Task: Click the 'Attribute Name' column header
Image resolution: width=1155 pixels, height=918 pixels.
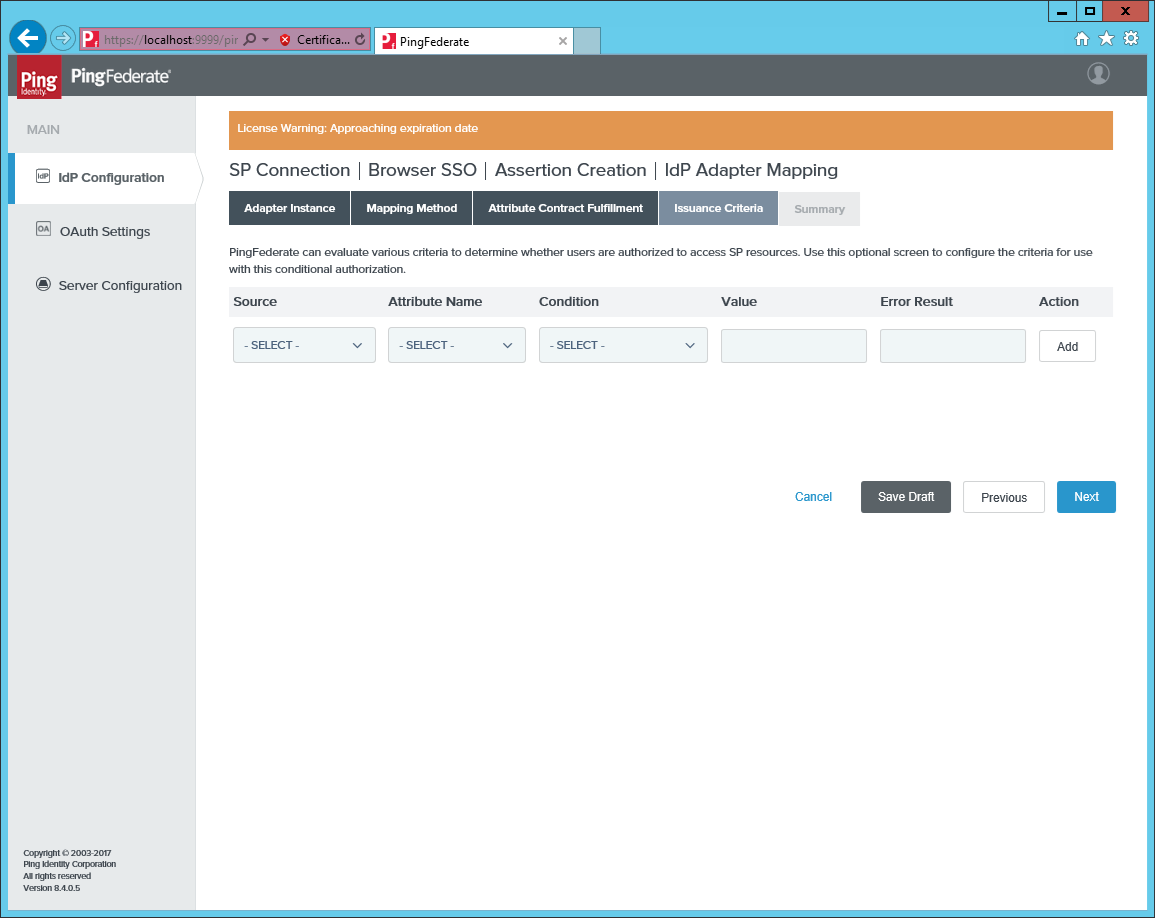Action: point(435,301)
